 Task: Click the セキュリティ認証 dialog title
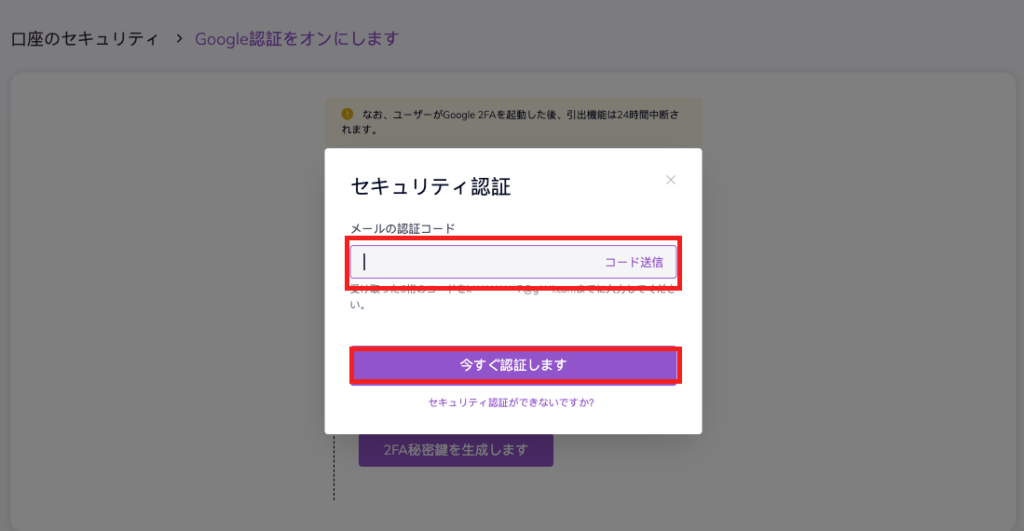(430, 187)
